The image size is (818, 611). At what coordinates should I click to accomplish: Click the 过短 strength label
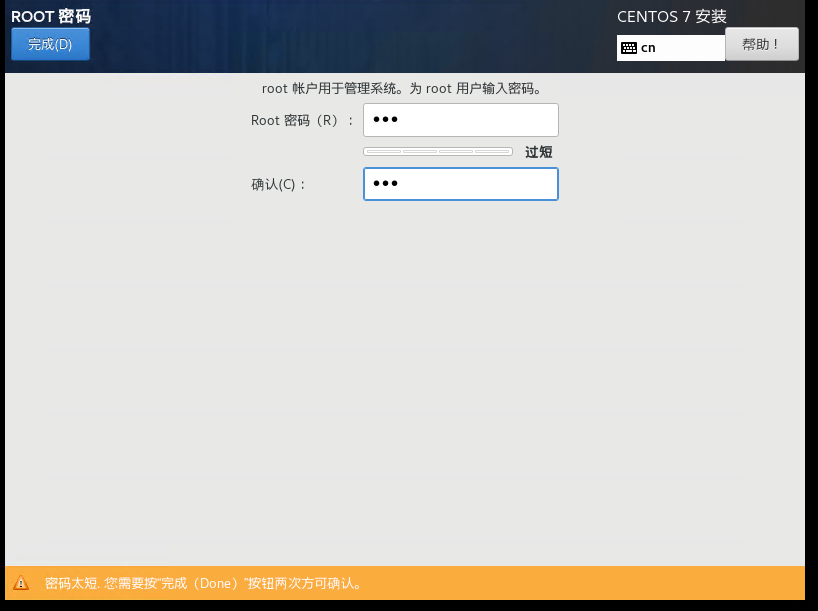point(538,152)
